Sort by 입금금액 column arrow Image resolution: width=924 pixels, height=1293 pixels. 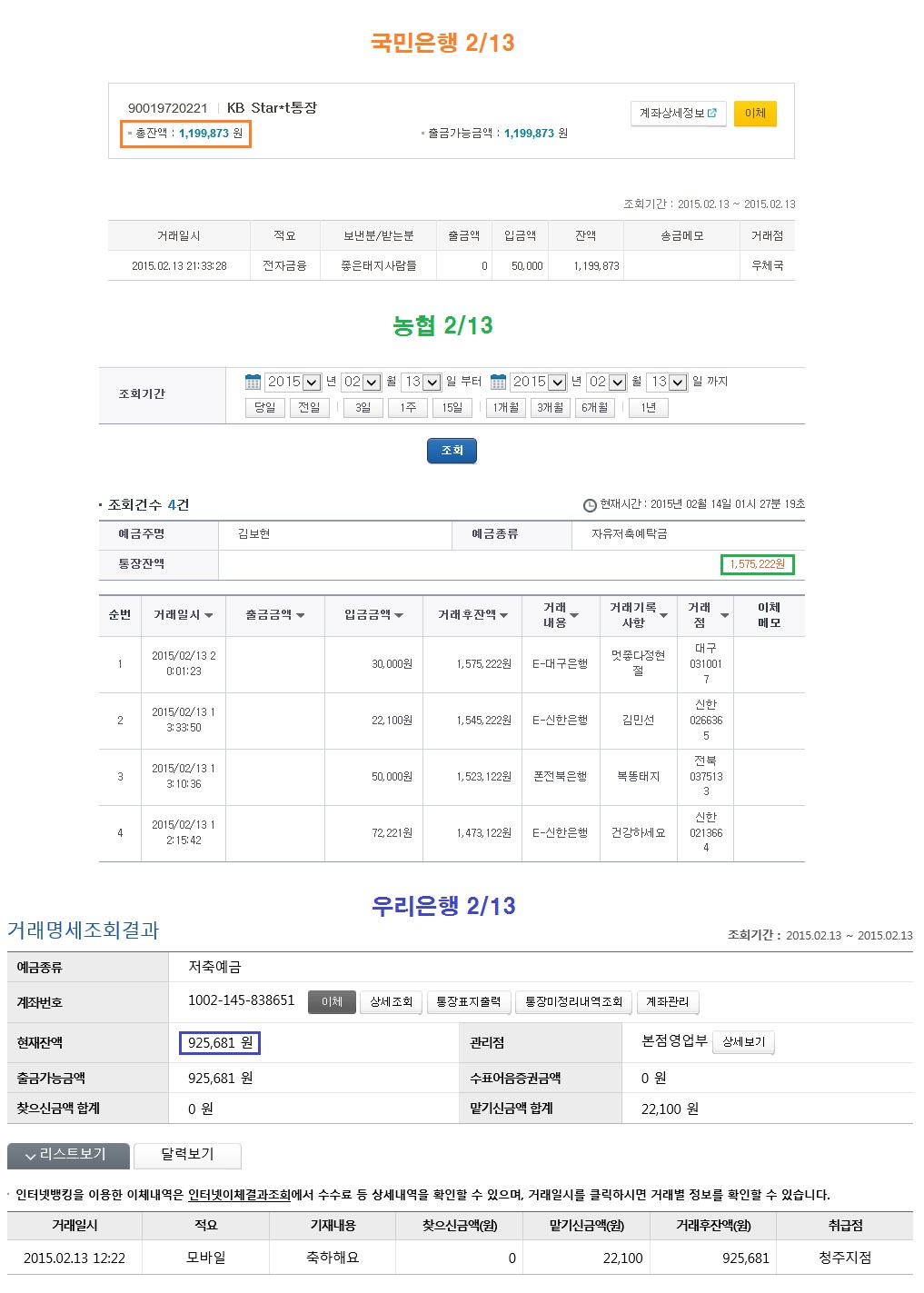tap(399, 616)
